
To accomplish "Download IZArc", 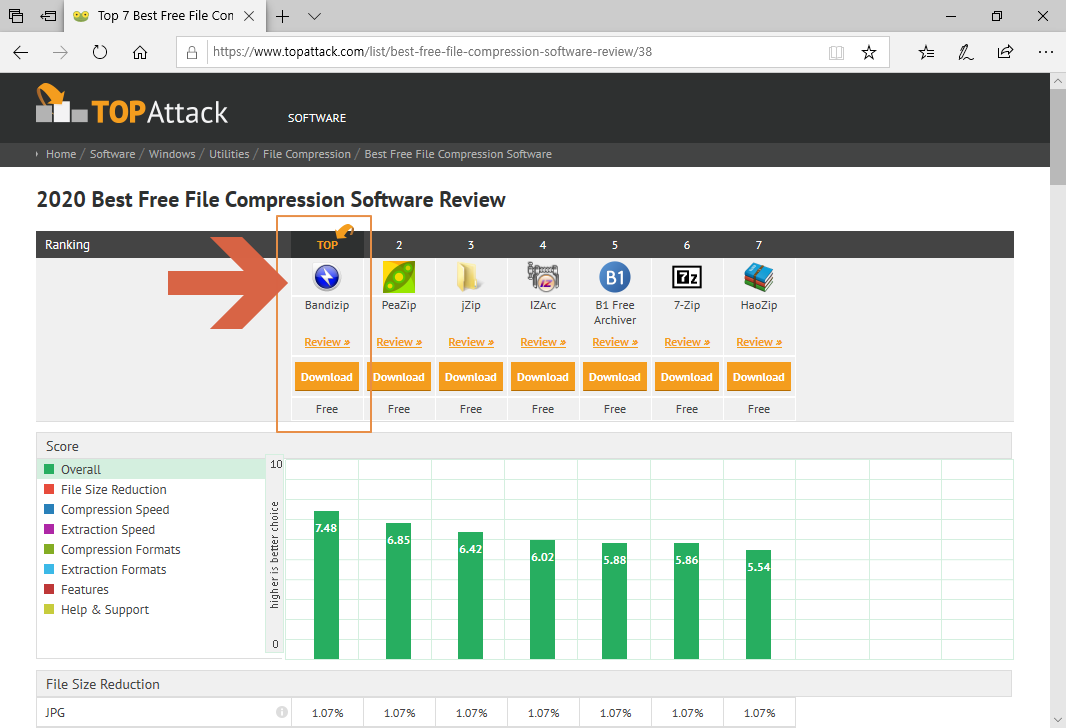I will pos(543,377).
